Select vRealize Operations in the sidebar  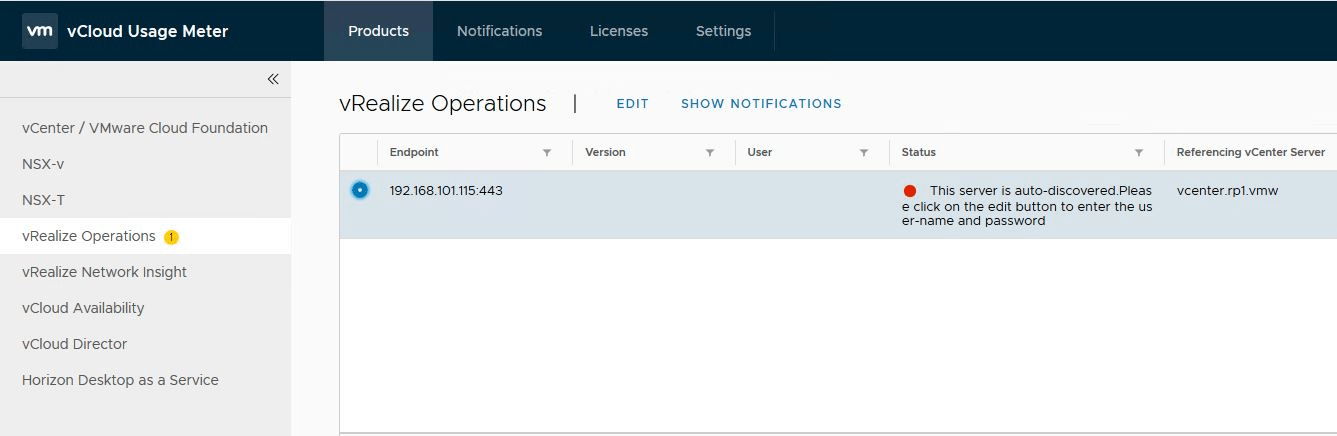tap(145, 236)
